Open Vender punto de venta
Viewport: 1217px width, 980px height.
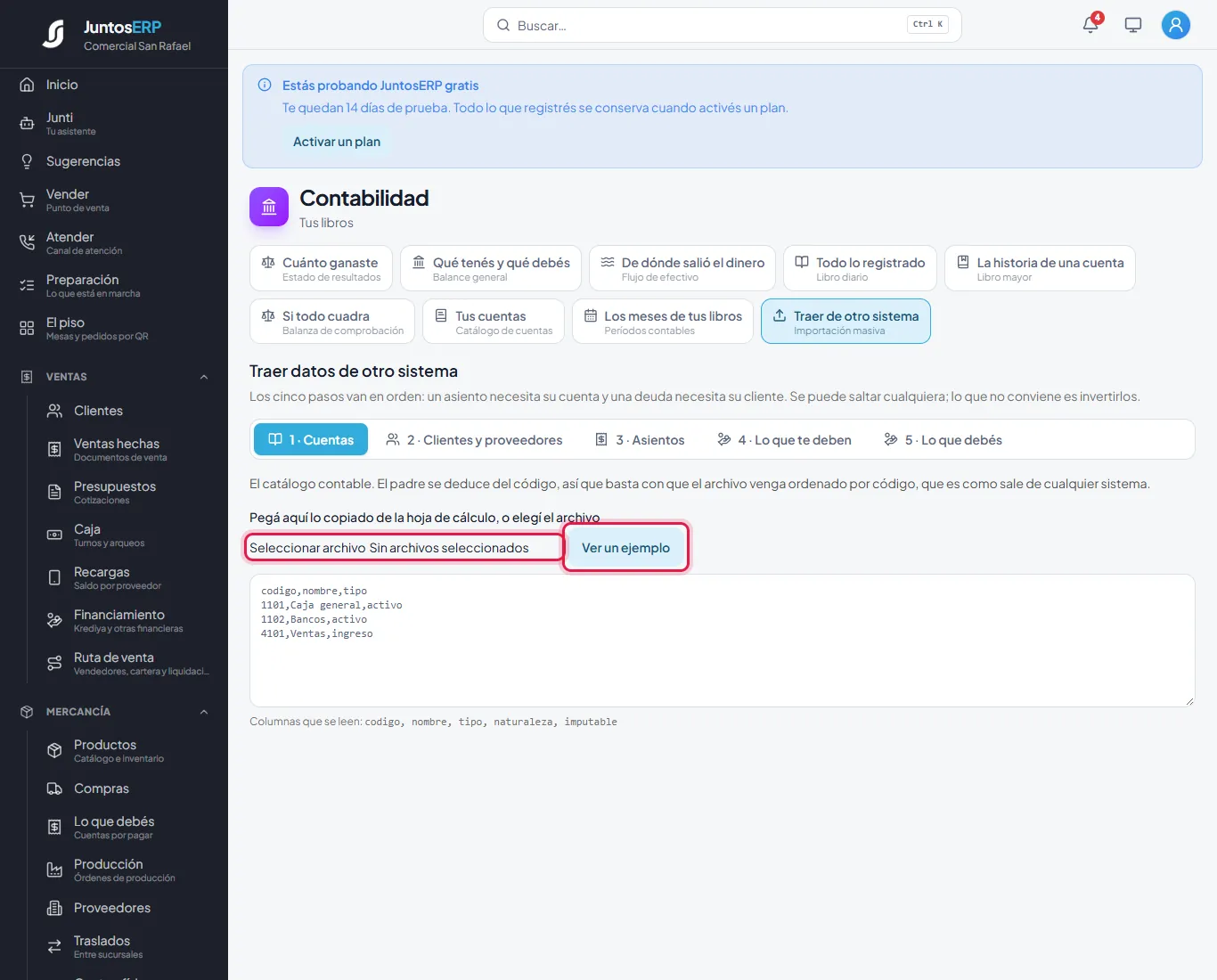(114, 200)
